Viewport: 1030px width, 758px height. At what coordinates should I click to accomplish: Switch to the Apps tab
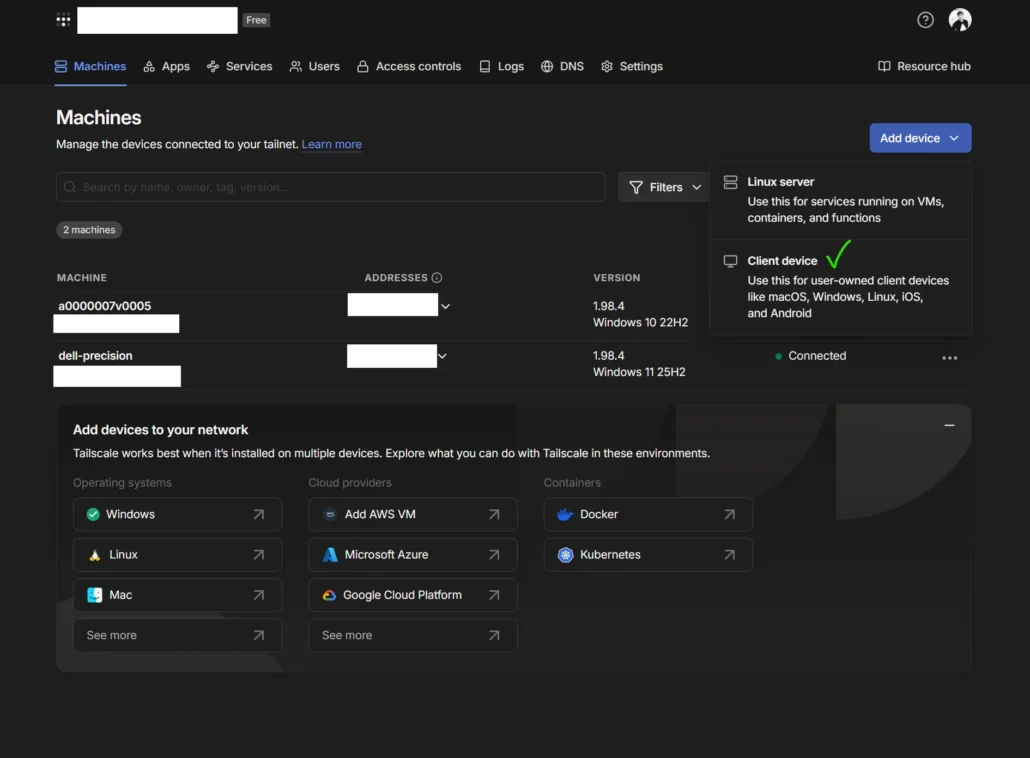[x=167, y=66]
